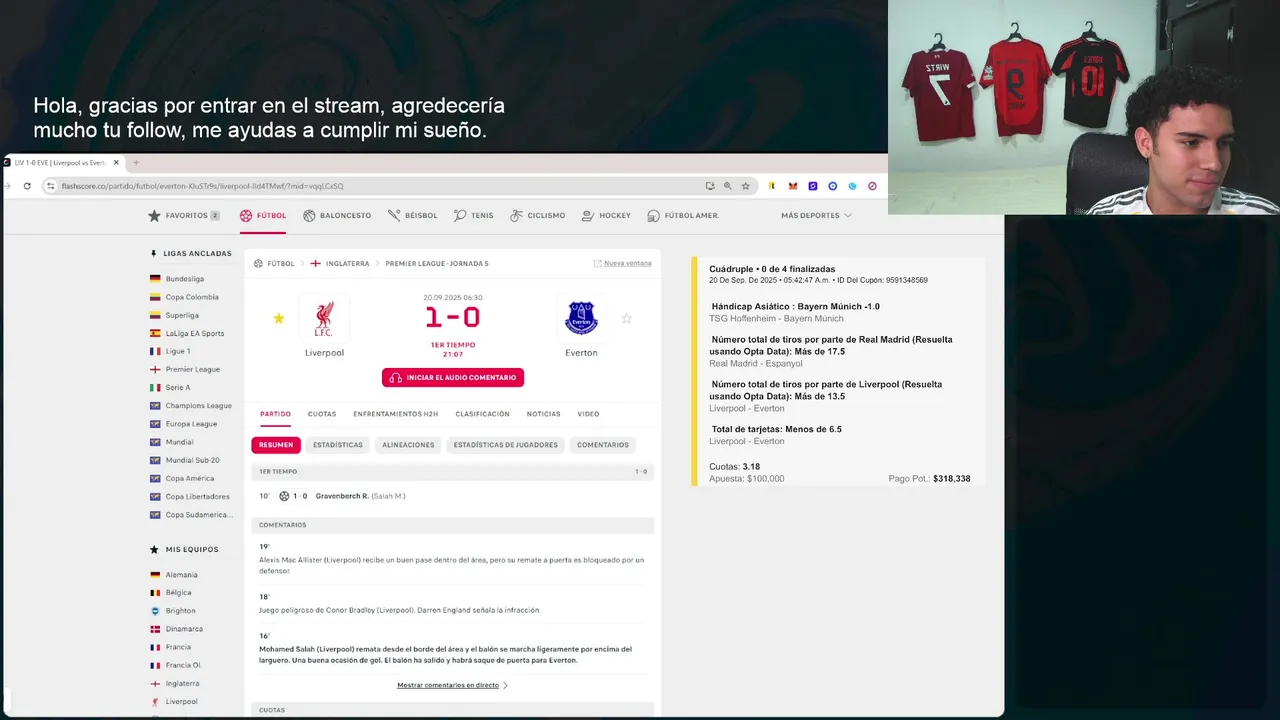The height and width of the screenshot is (720, 1280).
Task: Select the Comentarios sub-tab
Action: tap(603, 445)
